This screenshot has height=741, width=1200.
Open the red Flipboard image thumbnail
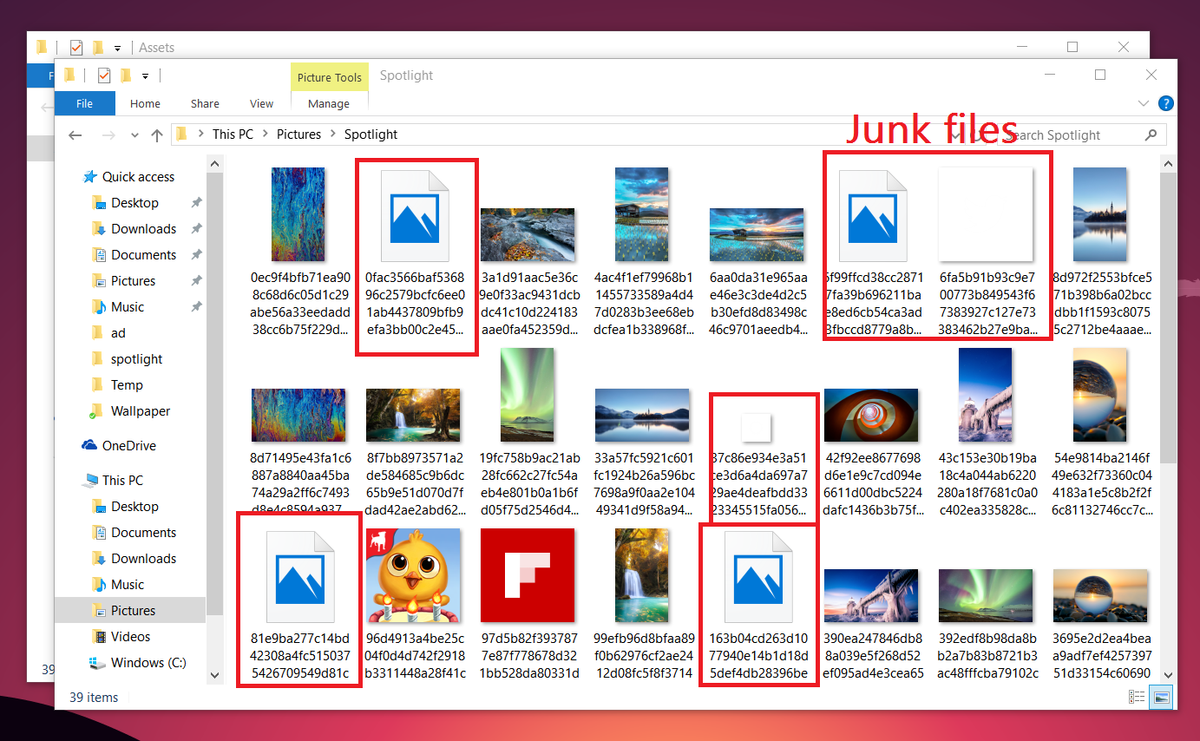528,575
